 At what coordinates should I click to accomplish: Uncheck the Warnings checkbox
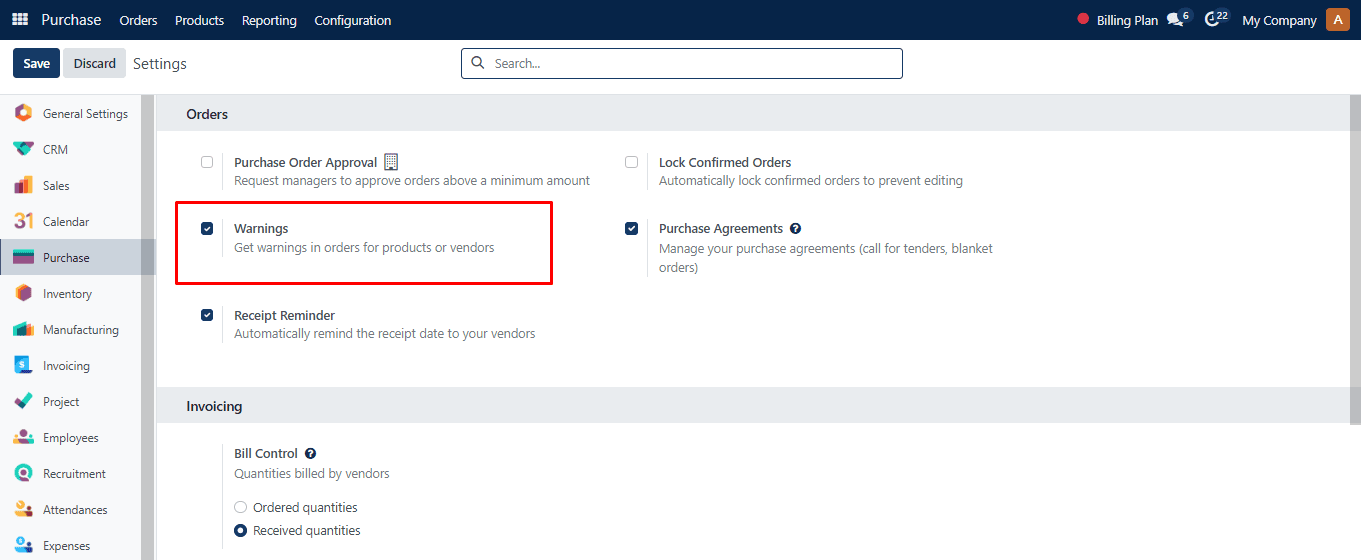pyautogui.click(x=207, y=228)
